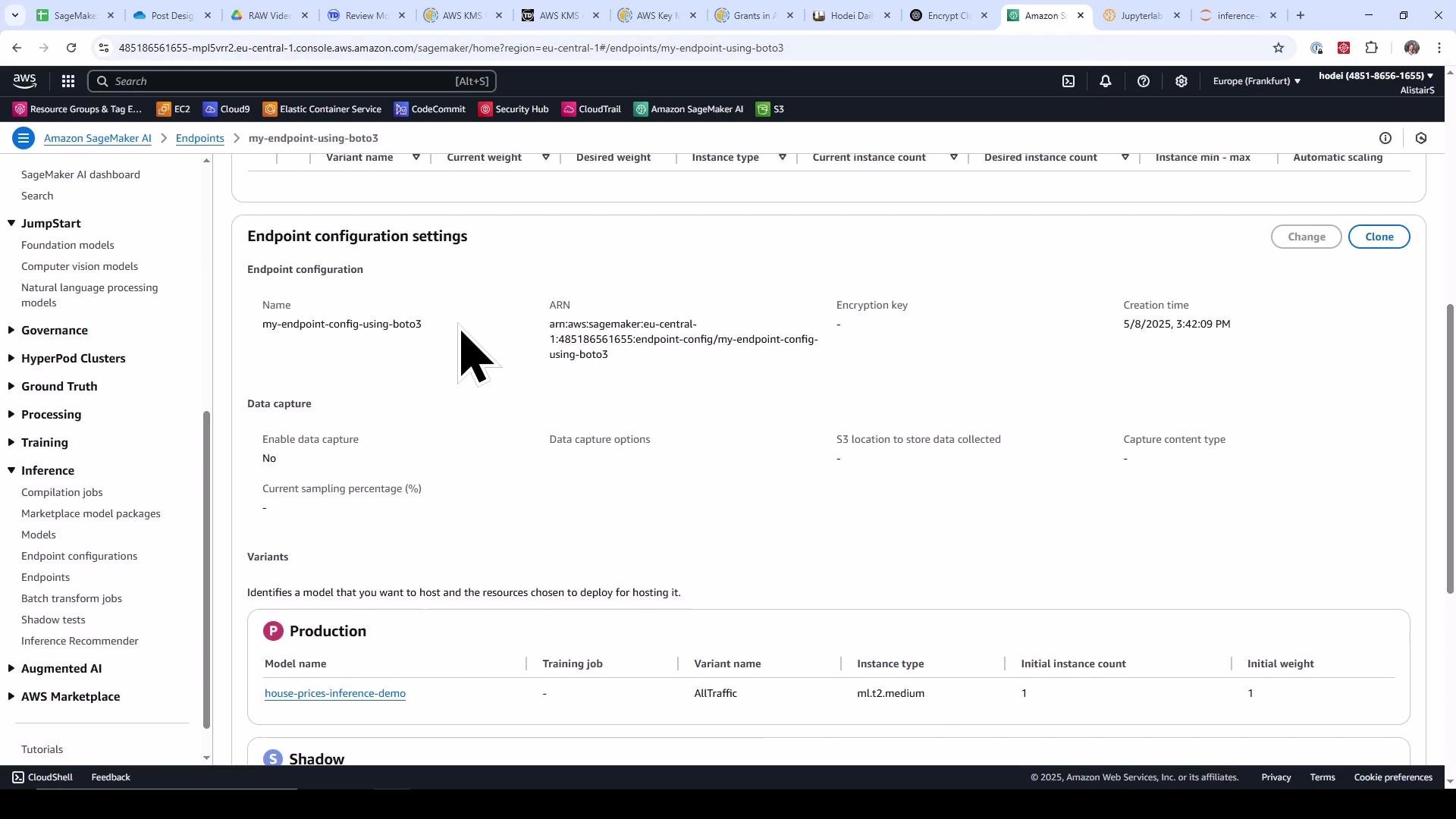This screenshot has height=819, width=1456.
Task: Open the CloudTrail favorite shortcut
Action: click(x=591, y=109)
